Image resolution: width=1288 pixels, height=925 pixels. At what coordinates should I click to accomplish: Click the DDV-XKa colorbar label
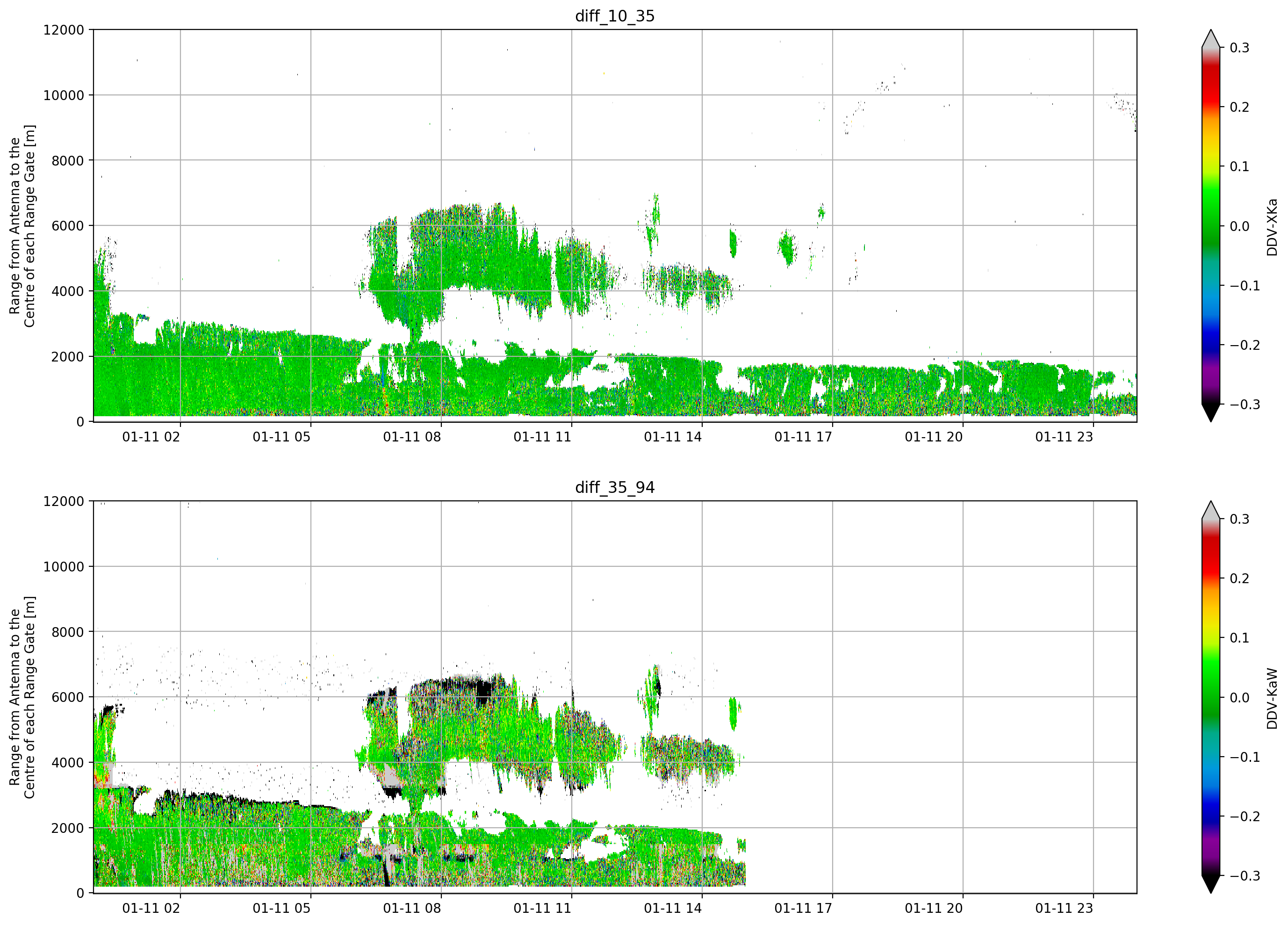click(x=1272, y=227)
